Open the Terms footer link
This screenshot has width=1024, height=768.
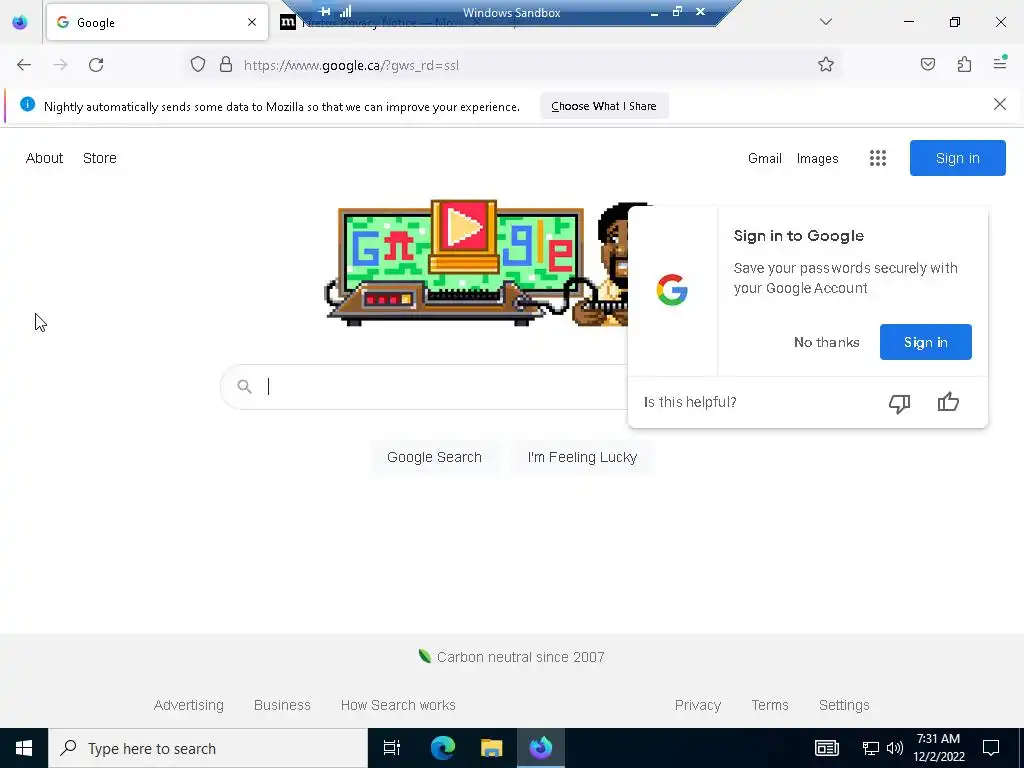[x=769, y=705]
